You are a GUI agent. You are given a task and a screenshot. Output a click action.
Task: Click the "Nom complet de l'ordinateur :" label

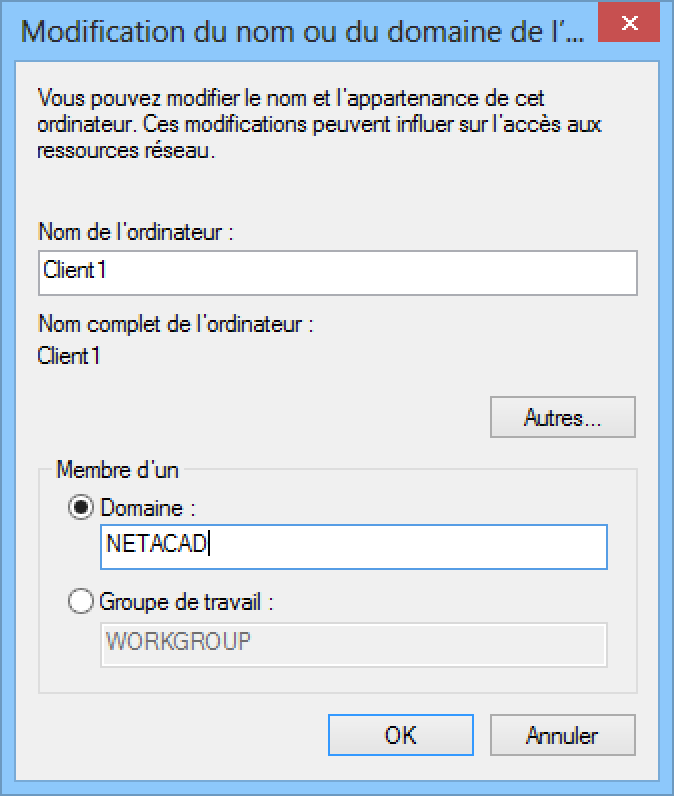[x=176, y=324]
